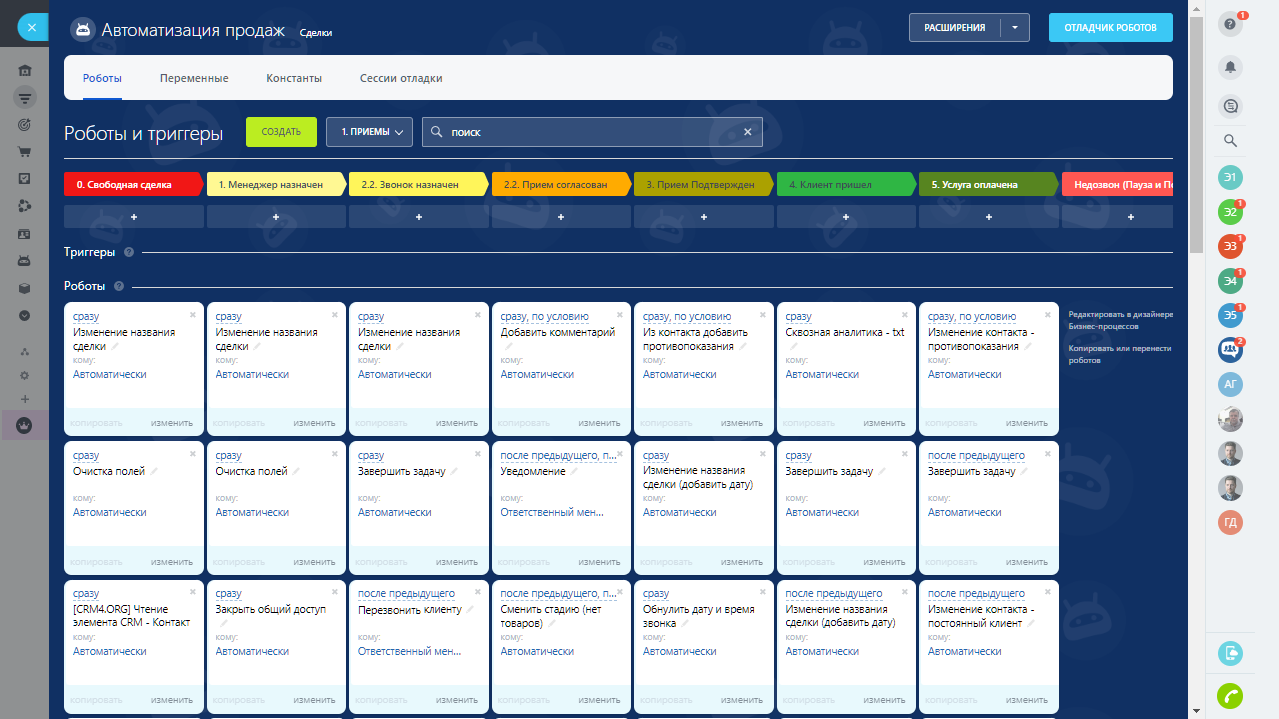The height and width of the screenshot is (719, 1279).
Task: Click the teal desktop app icon above phone
Action: pos(1231,653)
